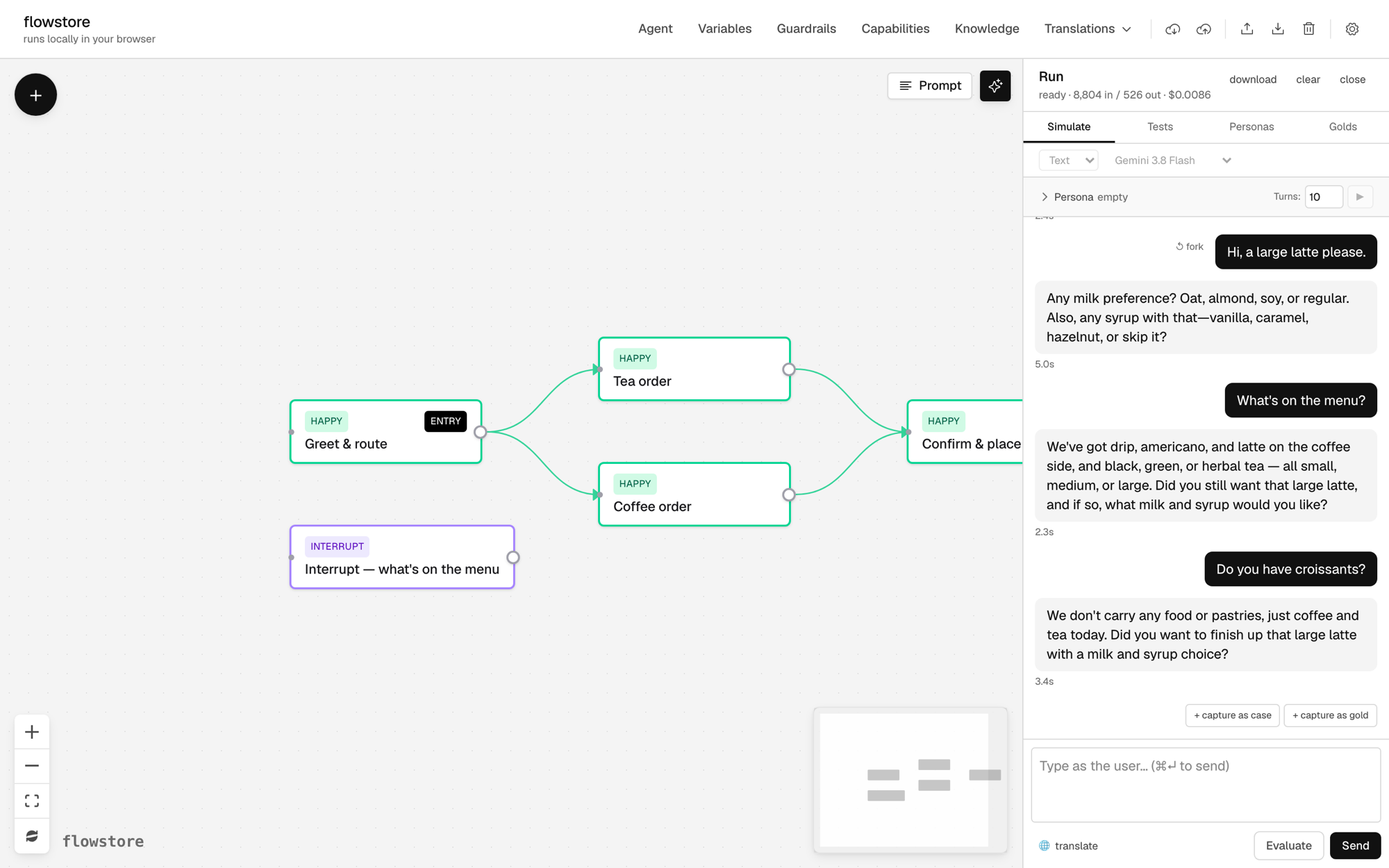Clear the run conversation
The image size is (1389, 868).
(x=1308, y=79)
